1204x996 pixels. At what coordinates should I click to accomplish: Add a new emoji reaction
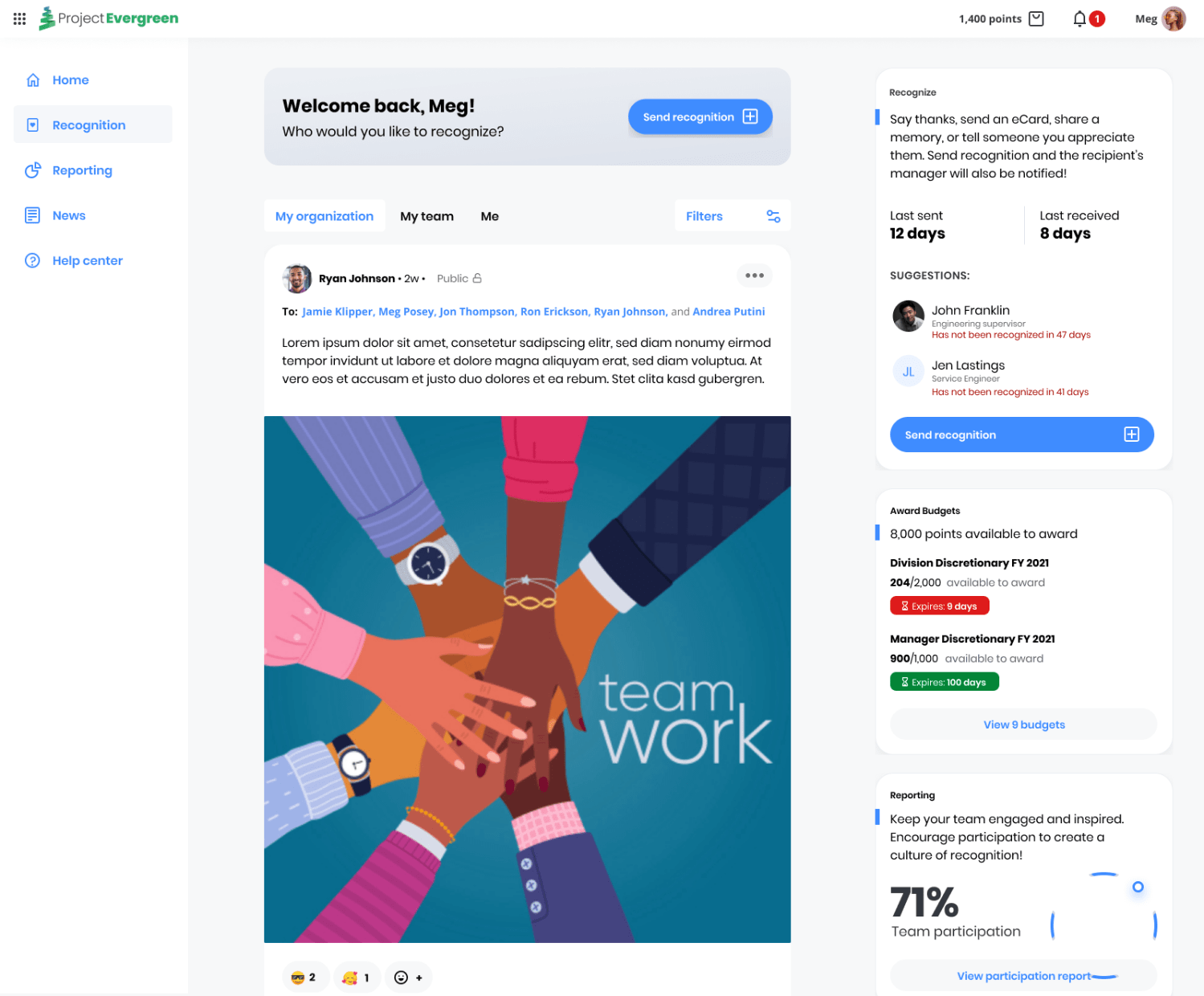pyautogui.click(x=408, y=978)
